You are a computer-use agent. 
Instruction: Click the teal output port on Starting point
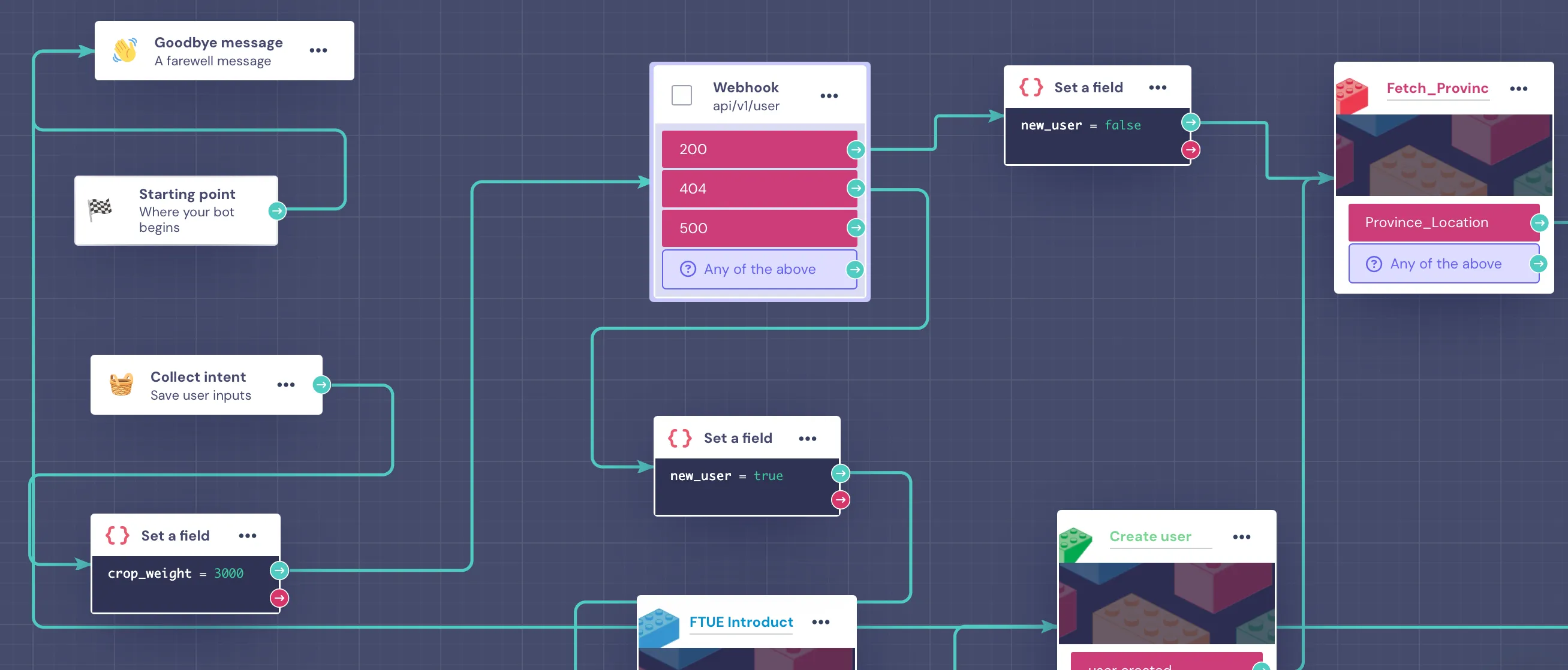coord(278,211)
